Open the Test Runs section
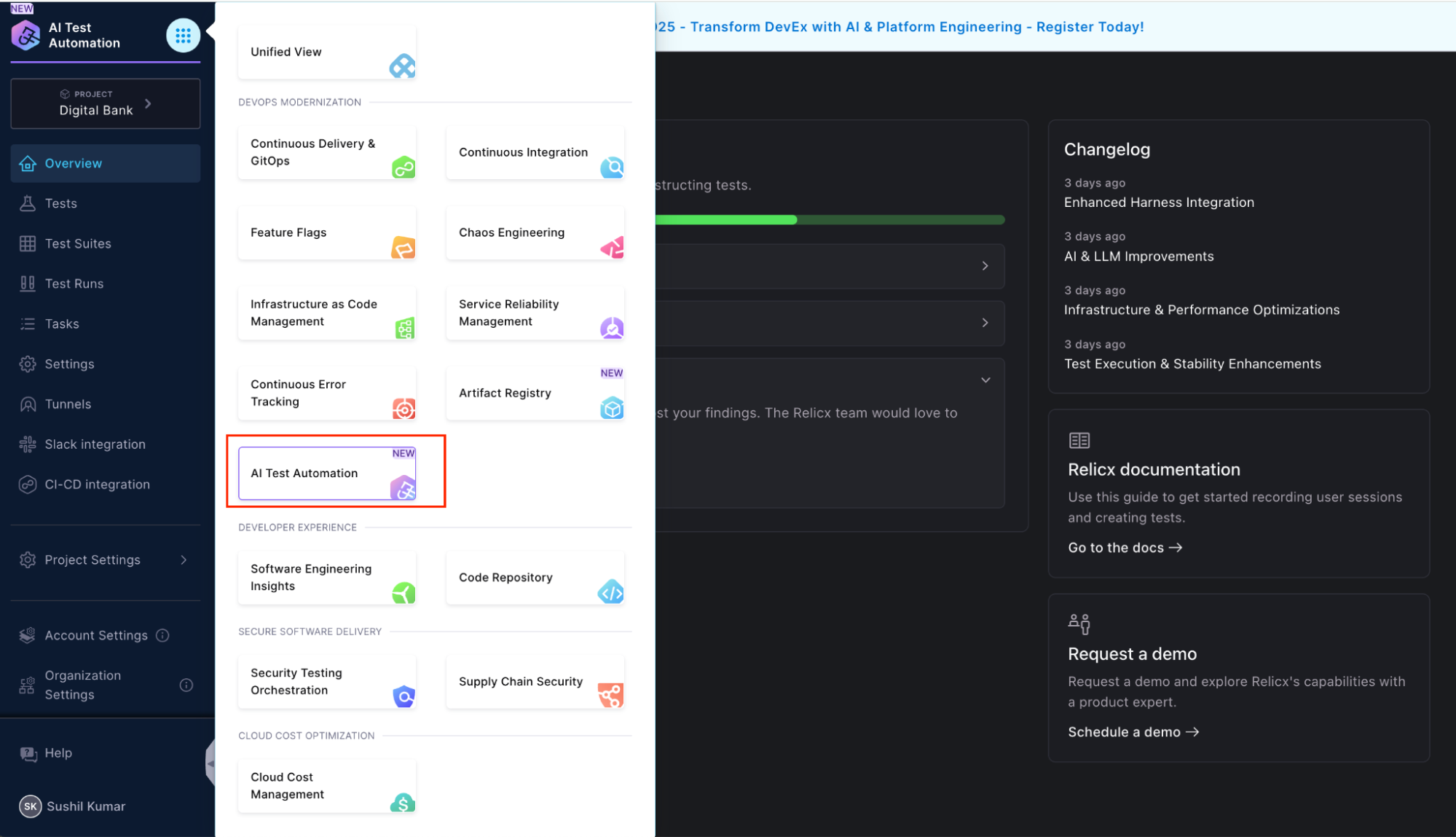The image size is (1456, 837). [73, 283]
